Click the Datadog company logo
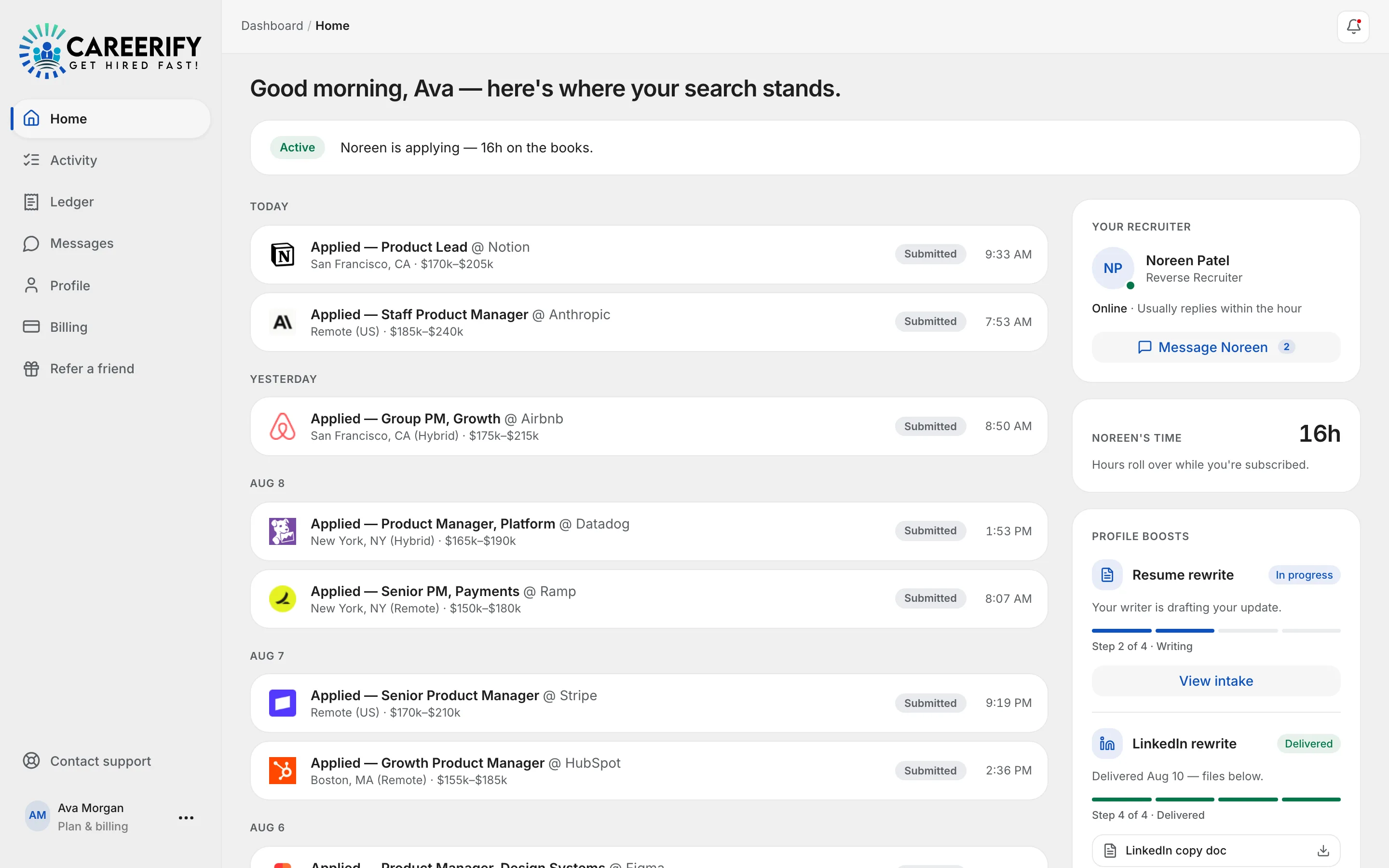Image resolution: width=1389 pixels, height=868 pixels. (x=283, y=531)
